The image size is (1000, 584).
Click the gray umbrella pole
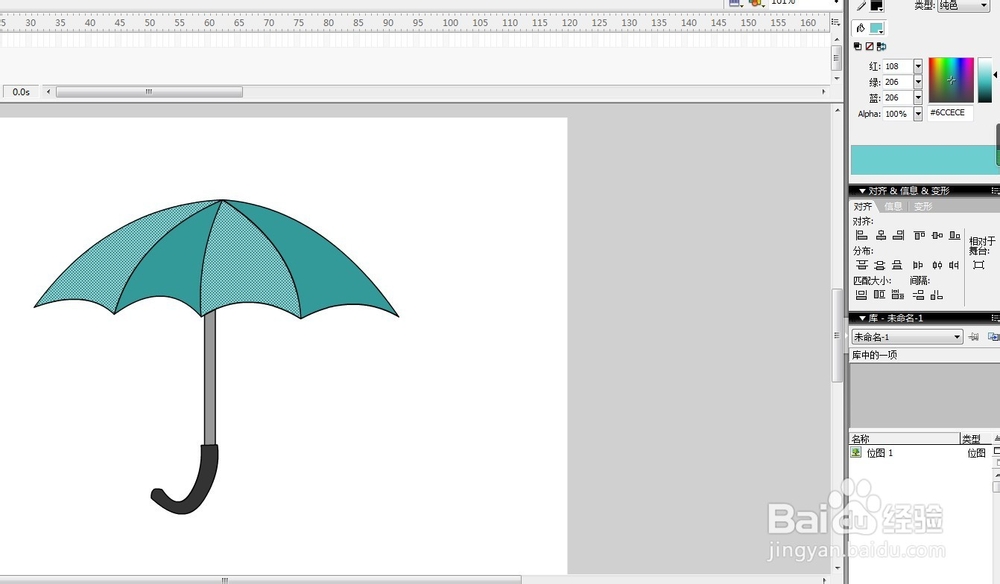point(210,377)
